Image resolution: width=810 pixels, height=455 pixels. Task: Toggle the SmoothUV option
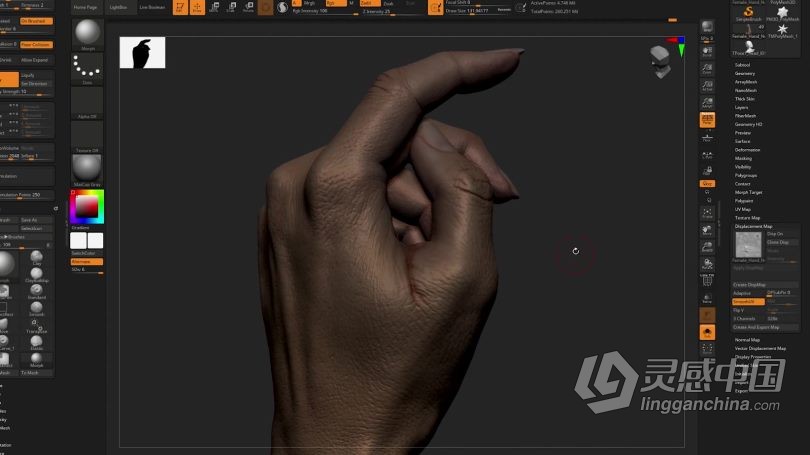748,301
